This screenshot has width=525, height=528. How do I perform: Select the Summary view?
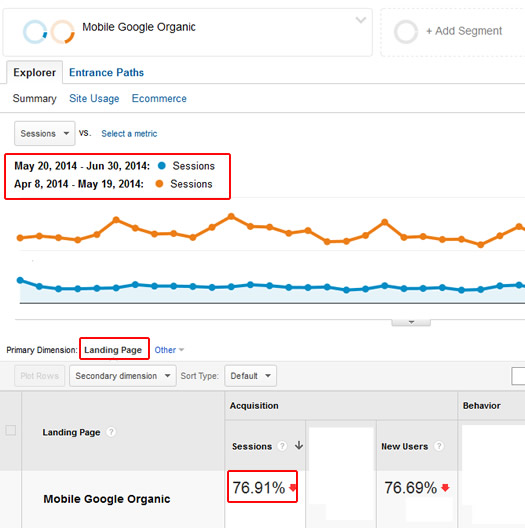click(x=34, y=99)
